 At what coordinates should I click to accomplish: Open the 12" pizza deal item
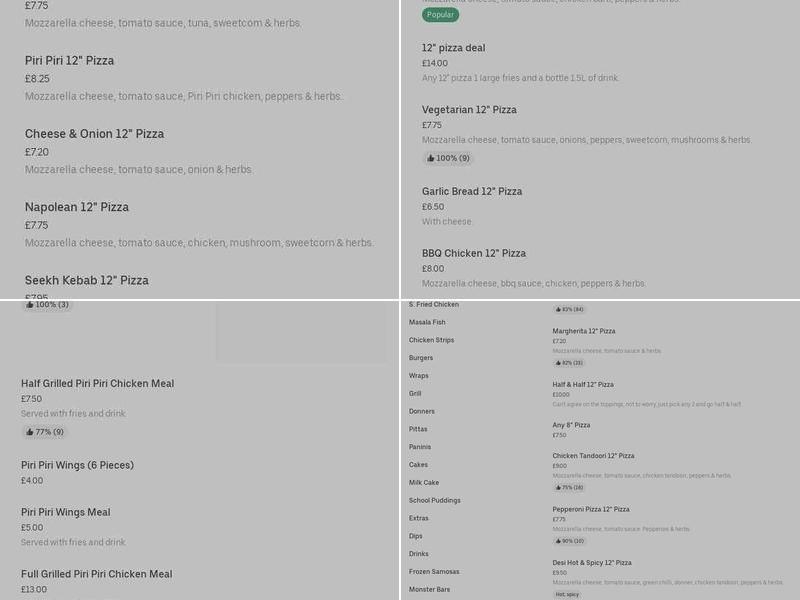453,48
